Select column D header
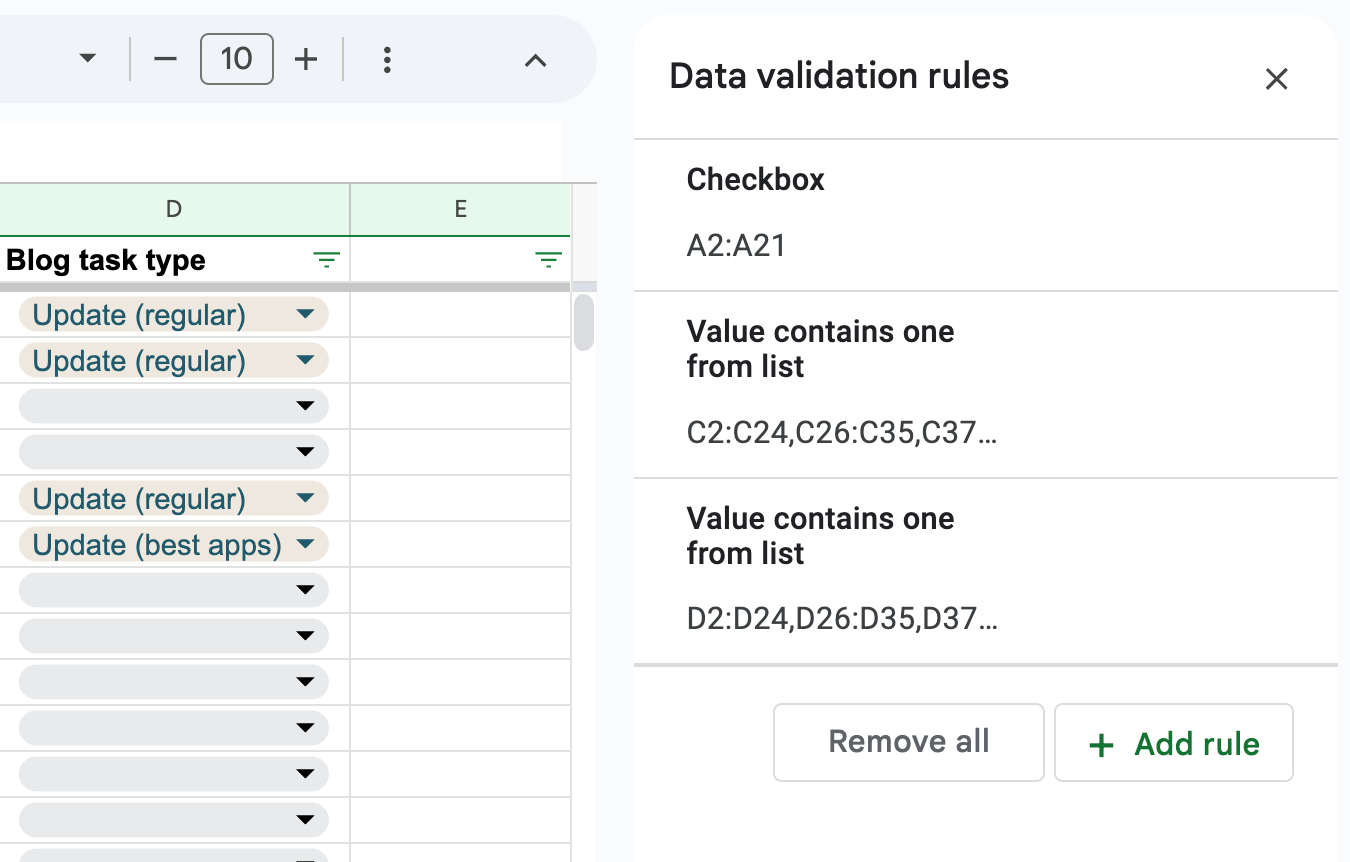Viewport: 1350px width, 862px height. pos(174,209)
